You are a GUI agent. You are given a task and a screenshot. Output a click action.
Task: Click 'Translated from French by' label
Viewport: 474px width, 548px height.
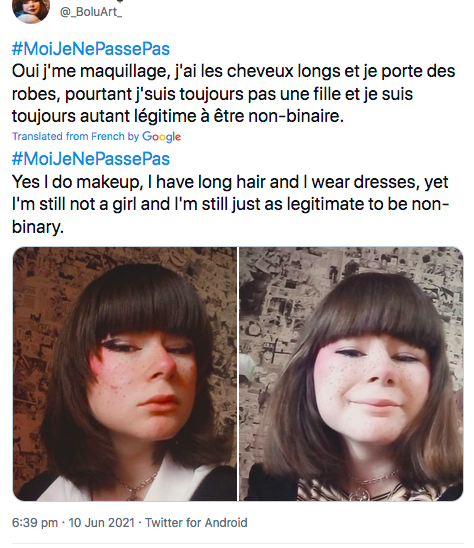(x=76, y=136)
